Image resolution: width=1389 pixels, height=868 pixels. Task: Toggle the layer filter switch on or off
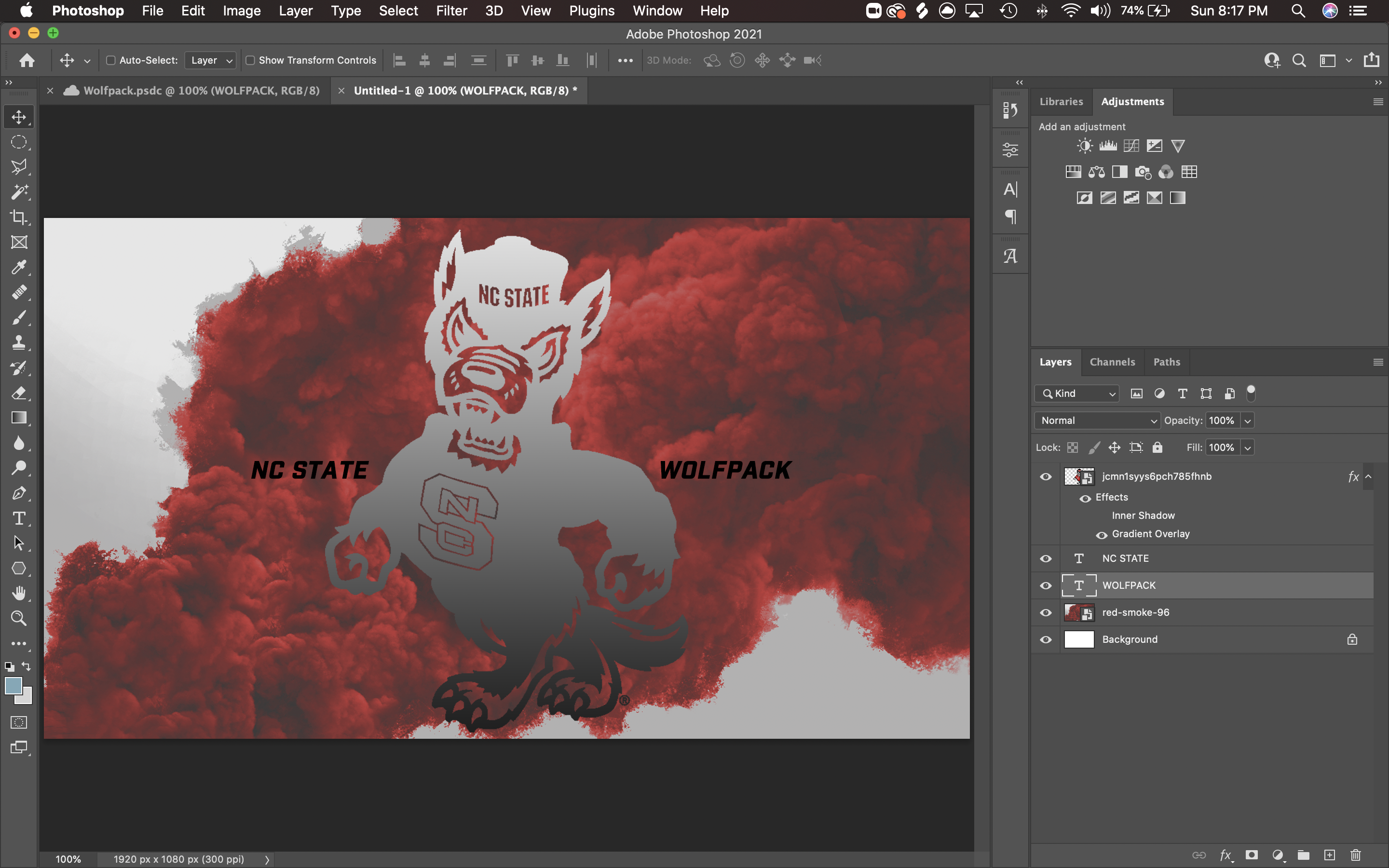1251,393
